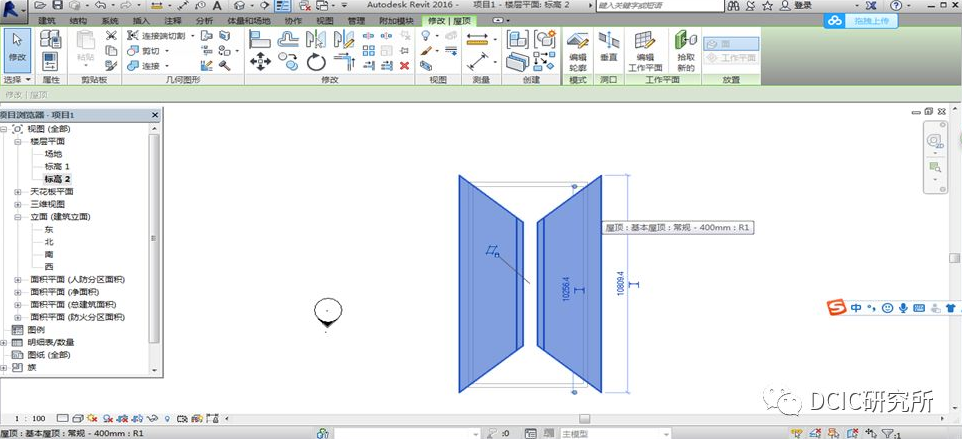Collapse the 立面 (建筑立面) node
Viewport: 962px width, 439px height.
[18, 217]
